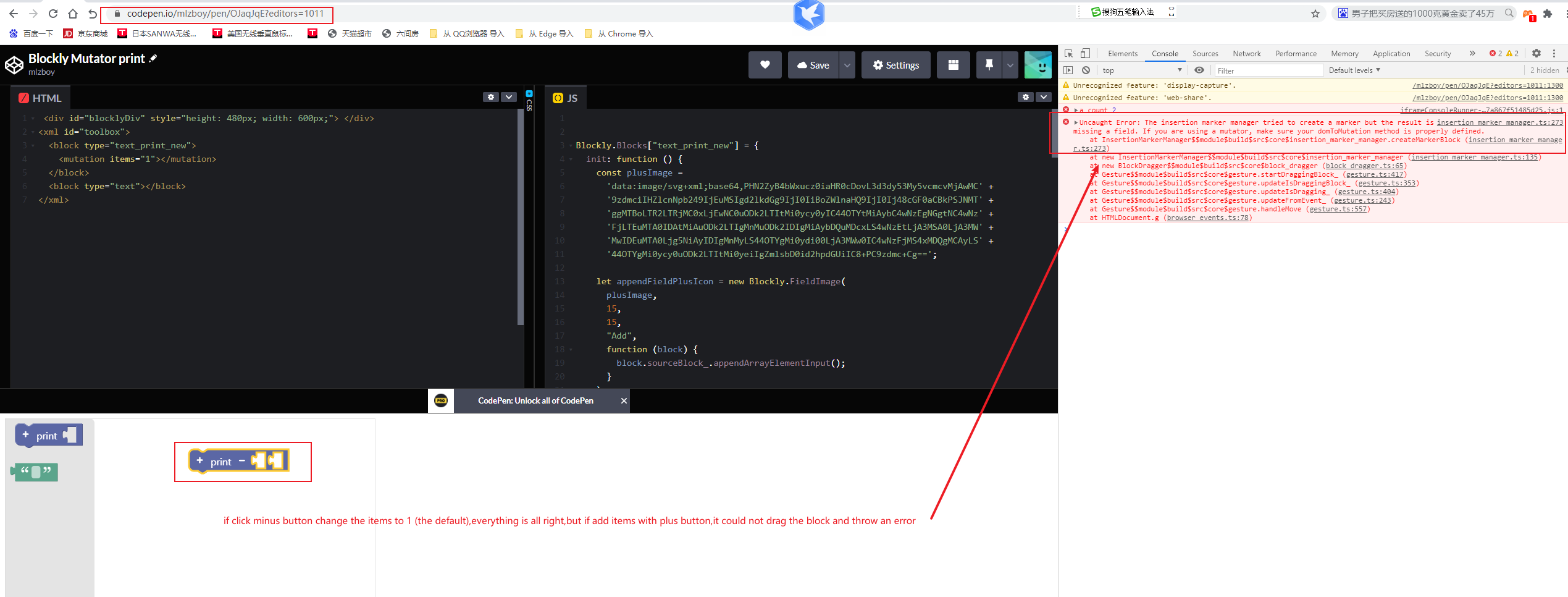Click the console Filter input field
Image resolution: width=1568 pixels, height=597 pixels.
pos(1268,70)
